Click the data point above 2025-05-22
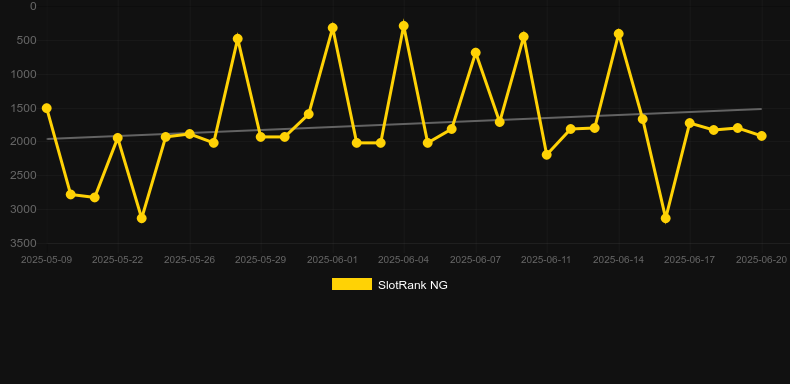The width and height of the screenshot is (790, 384). coord(118,138)
